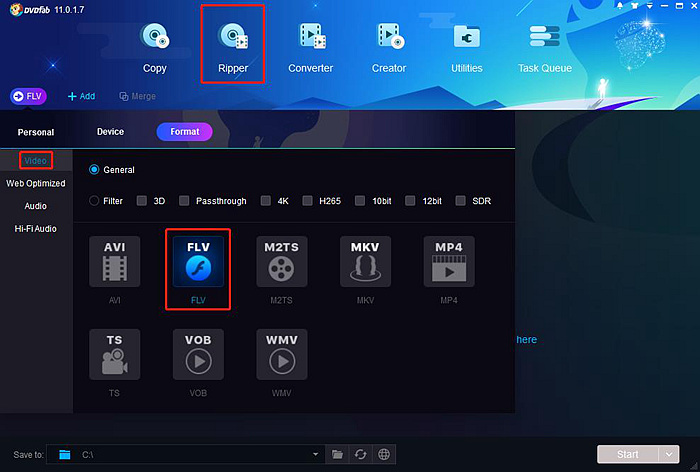The height and width of the screenshot is (472, 700).
Task: Click the DVDFab logo
Action: point(29,9)
